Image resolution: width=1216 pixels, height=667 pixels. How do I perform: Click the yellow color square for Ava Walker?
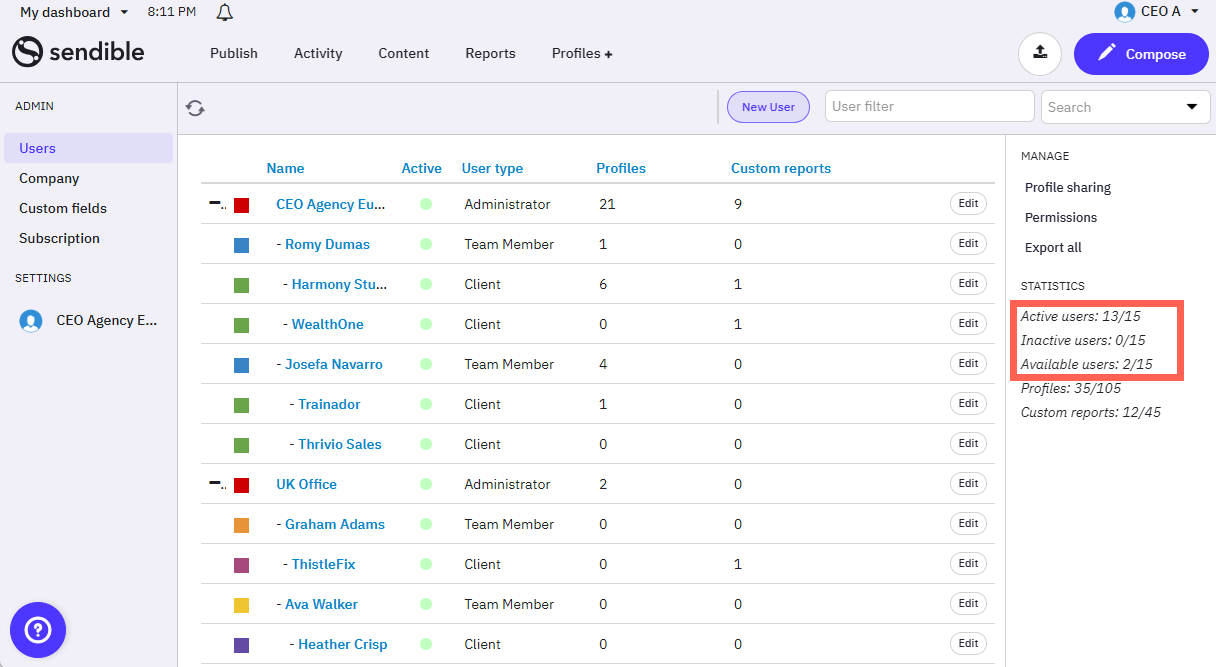pos(241,605)
